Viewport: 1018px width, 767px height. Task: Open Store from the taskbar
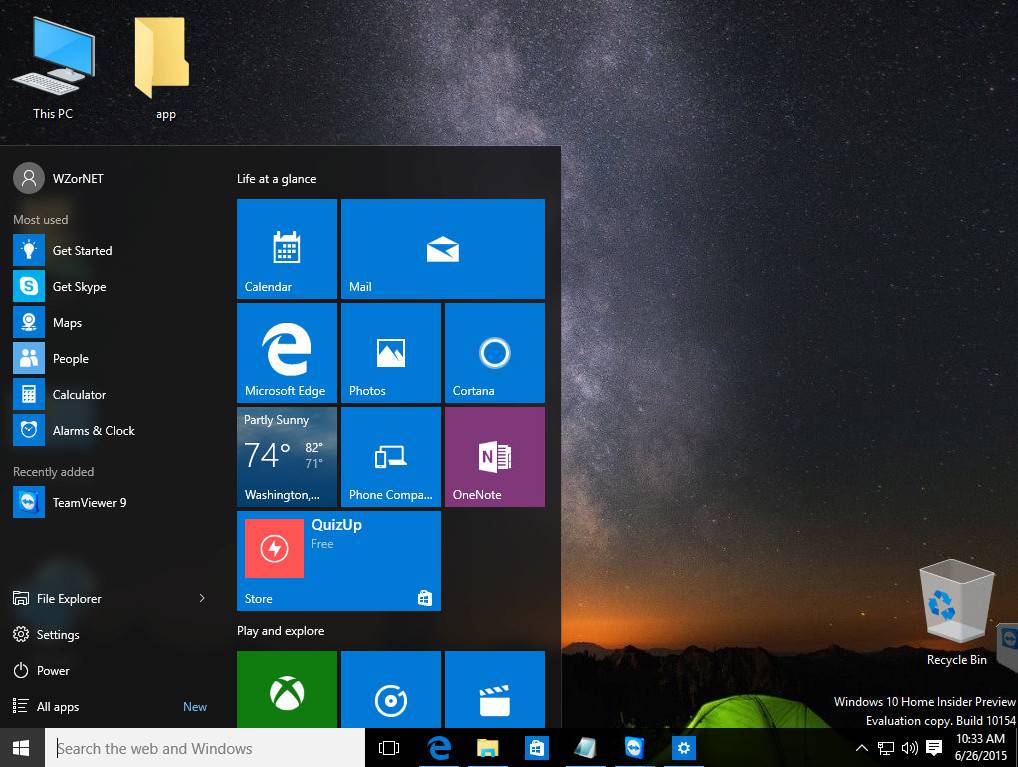click(536, 748)
